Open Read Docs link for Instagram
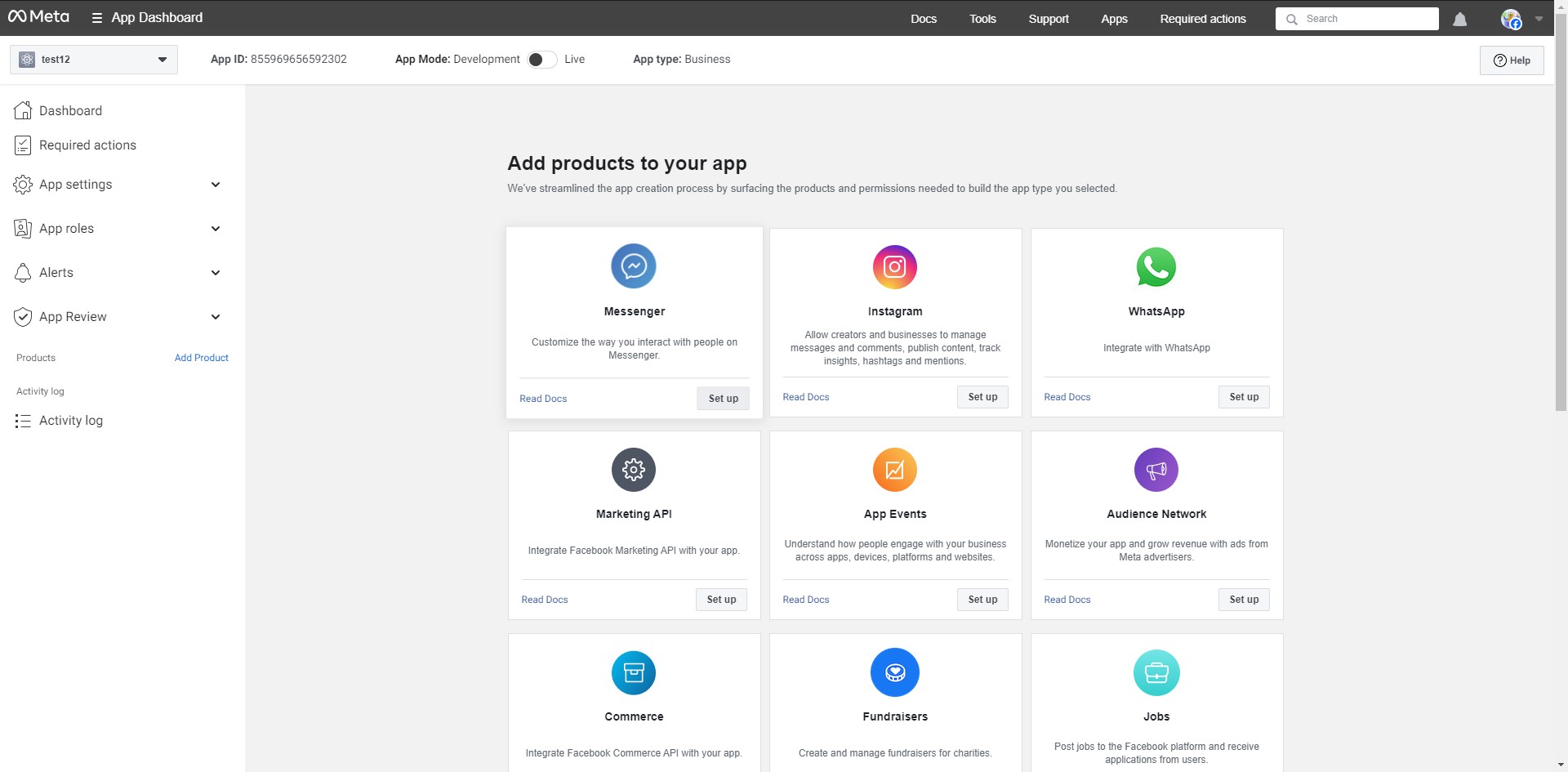This screenshot has height=772, width=1568. pos(806,397)
